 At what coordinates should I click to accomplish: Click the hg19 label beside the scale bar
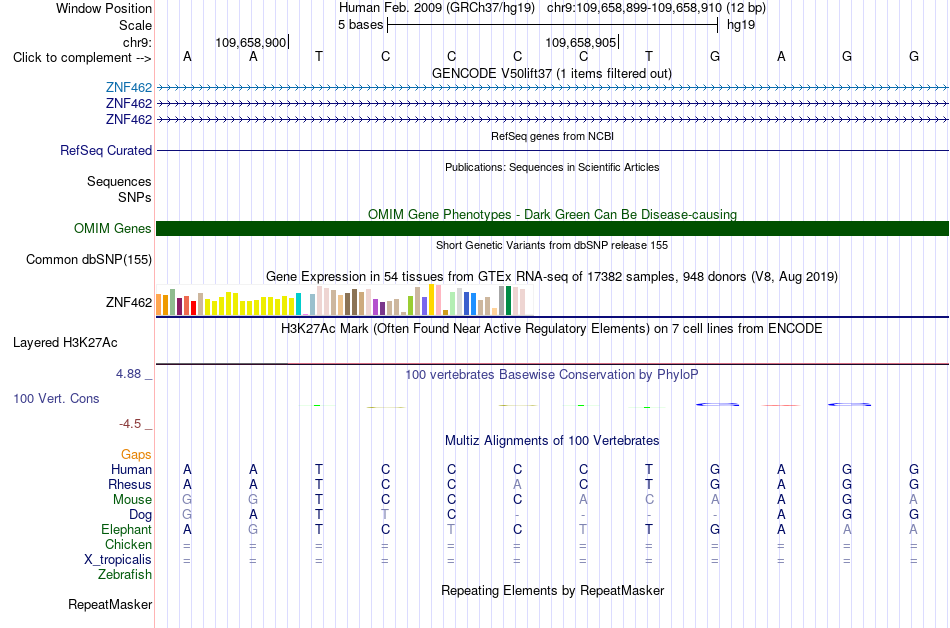point(741,25)
